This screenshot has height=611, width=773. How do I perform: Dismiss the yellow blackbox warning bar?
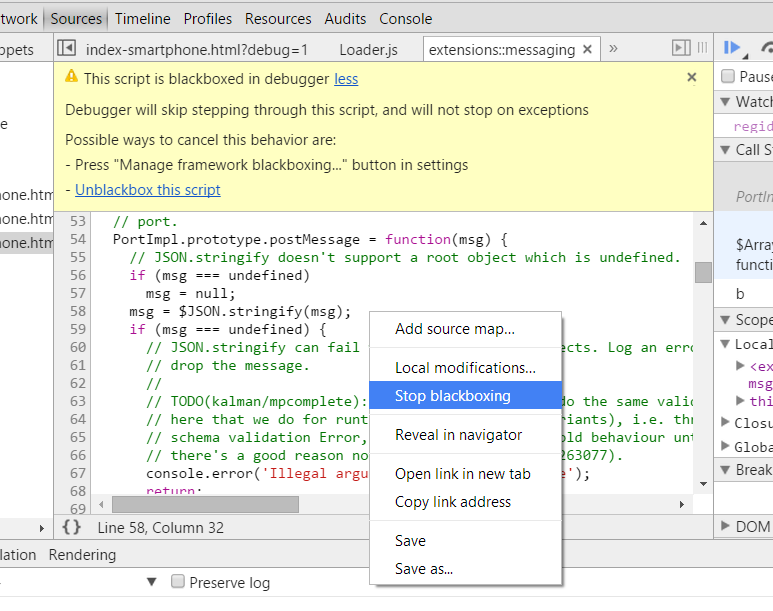tap(692, 77)
